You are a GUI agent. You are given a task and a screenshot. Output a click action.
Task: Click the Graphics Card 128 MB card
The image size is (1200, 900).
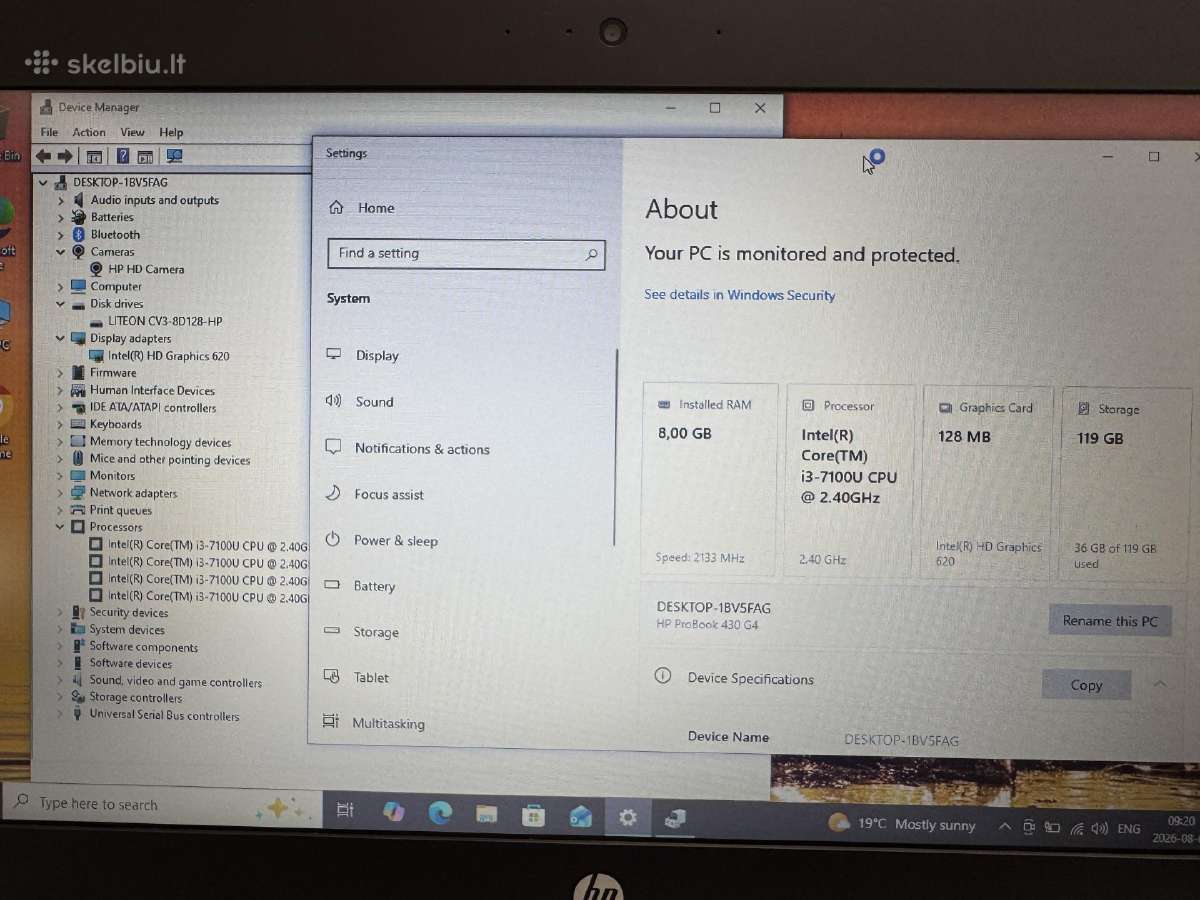pyautogui.click(x=988, y=483)
